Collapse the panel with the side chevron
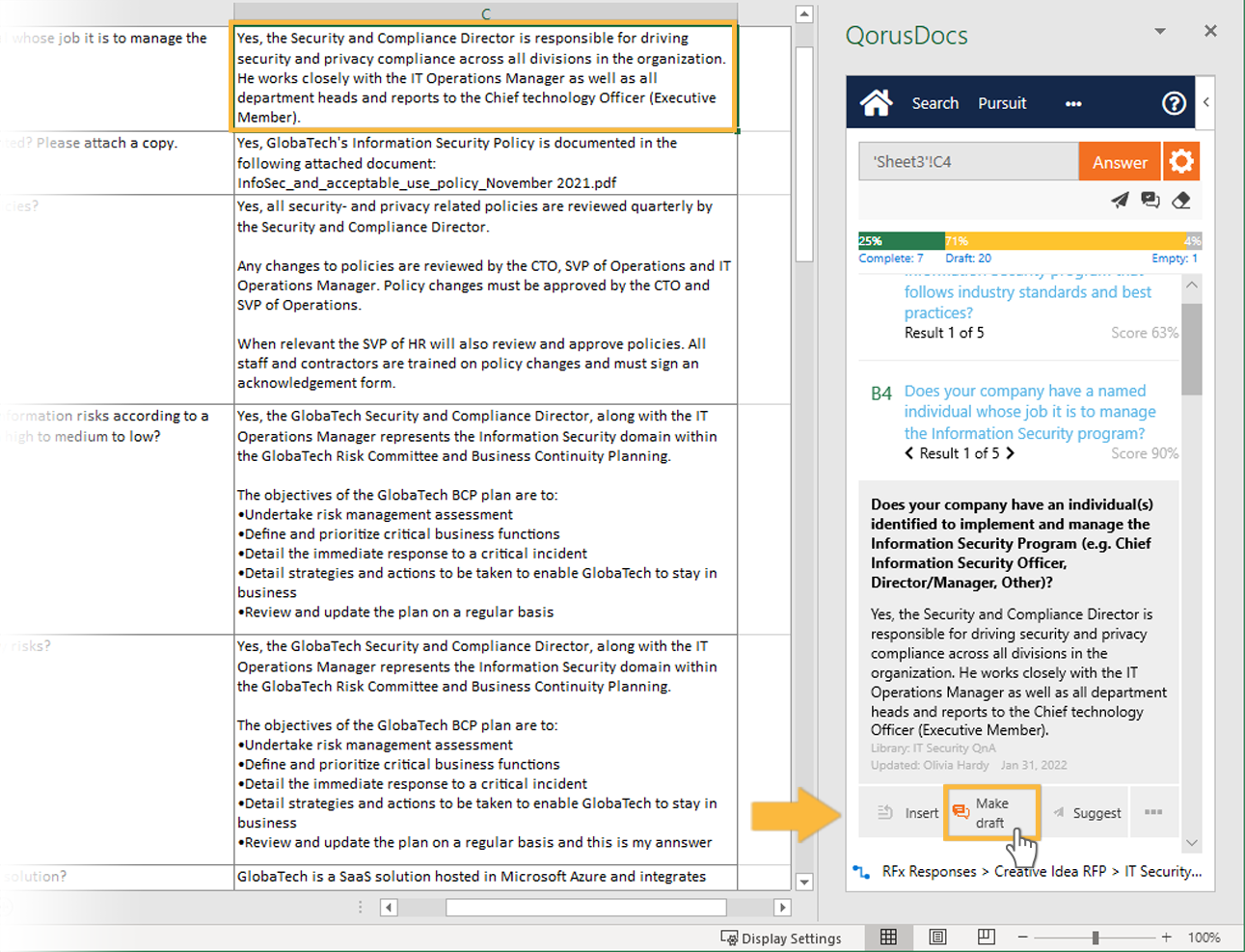The width and height of the screenshot is (1245, 952). (1205, 102)
